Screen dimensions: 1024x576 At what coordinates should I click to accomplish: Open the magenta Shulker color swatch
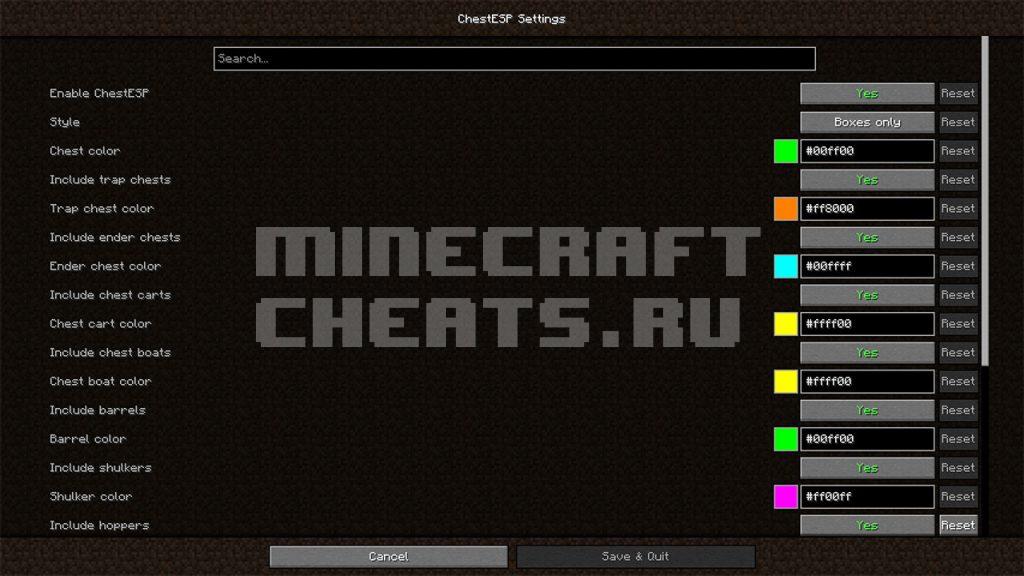click(786, 496)
